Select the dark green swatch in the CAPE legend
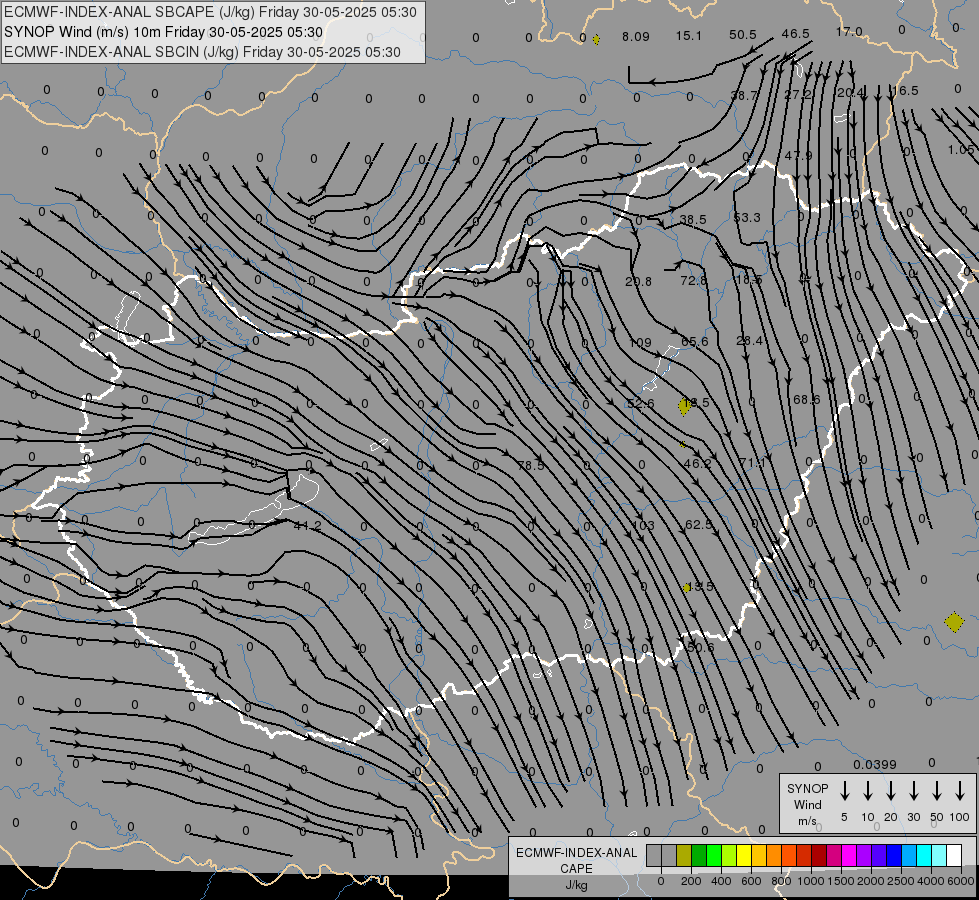Screen dimensions: 979x900 coord(699,855)
